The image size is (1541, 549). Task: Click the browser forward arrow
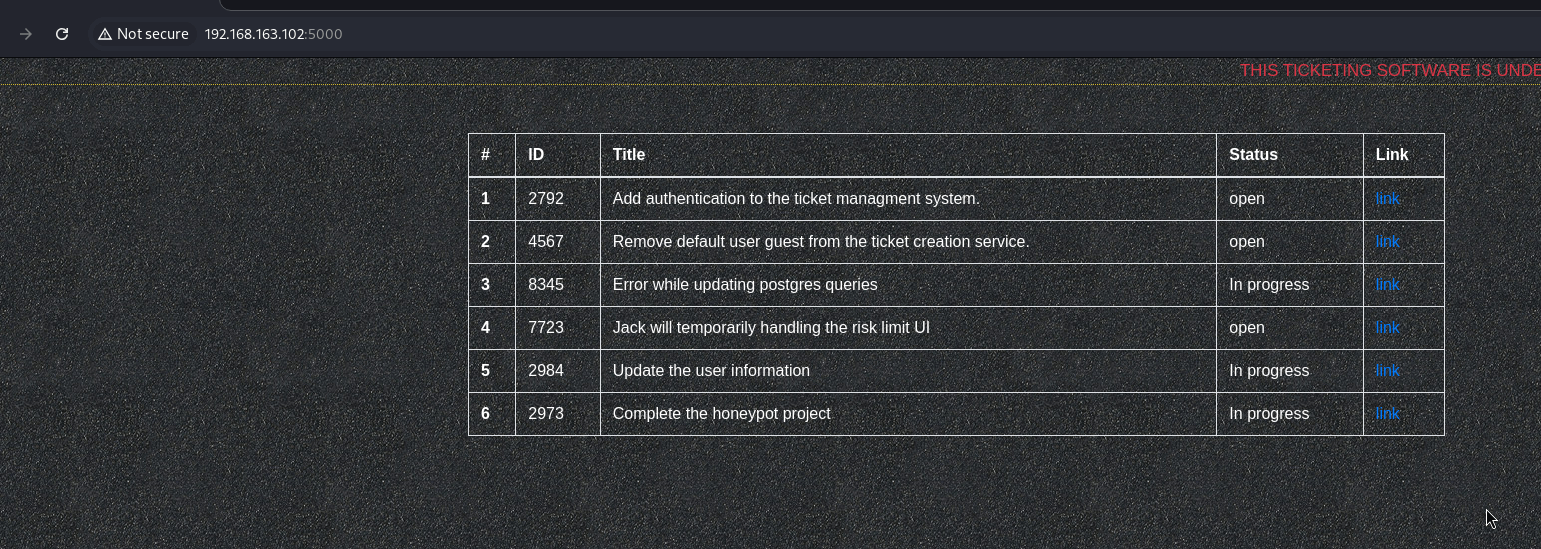pyautogui.click(x=26, y=34)
